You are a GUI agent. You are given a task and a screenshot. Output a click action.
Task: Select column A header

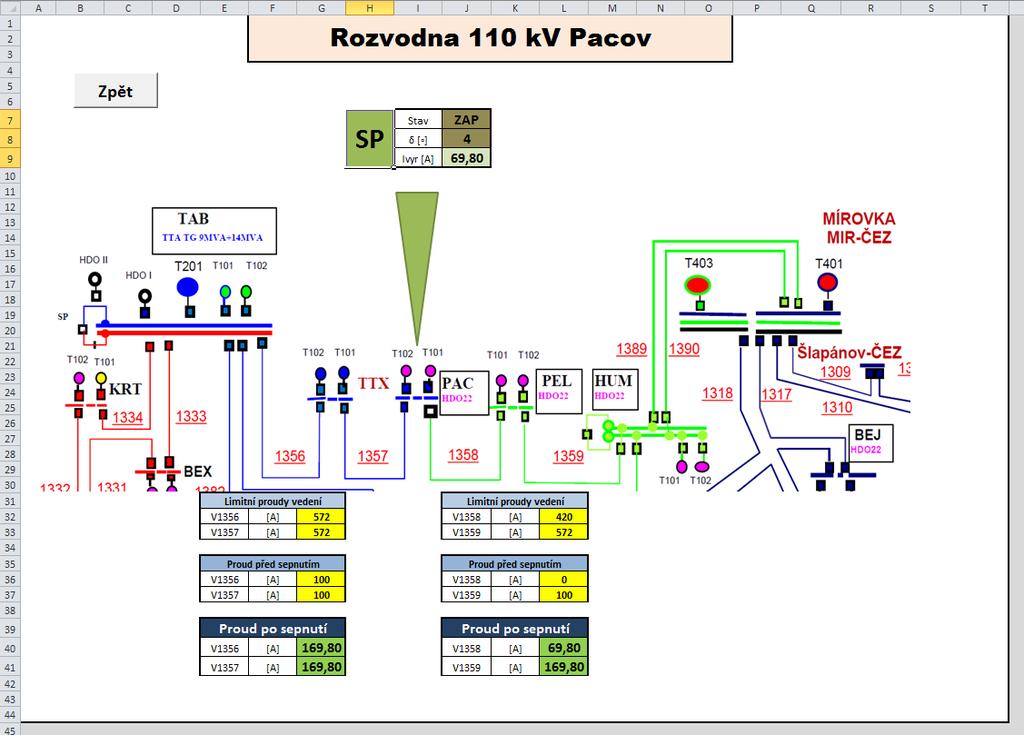coord(39,8)
